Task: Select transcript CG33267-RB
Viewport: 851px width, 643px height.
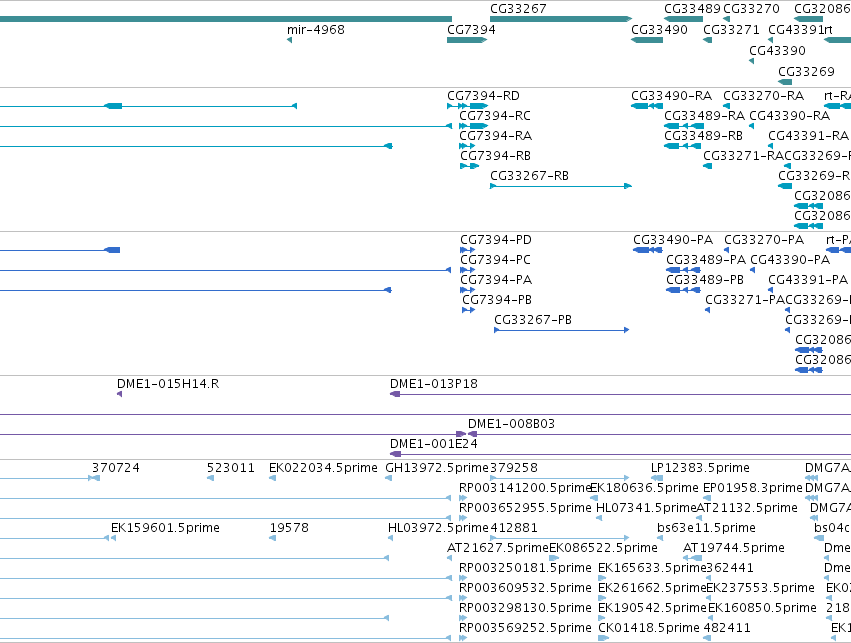Action: pyautogui.click(x=529, y=176)
